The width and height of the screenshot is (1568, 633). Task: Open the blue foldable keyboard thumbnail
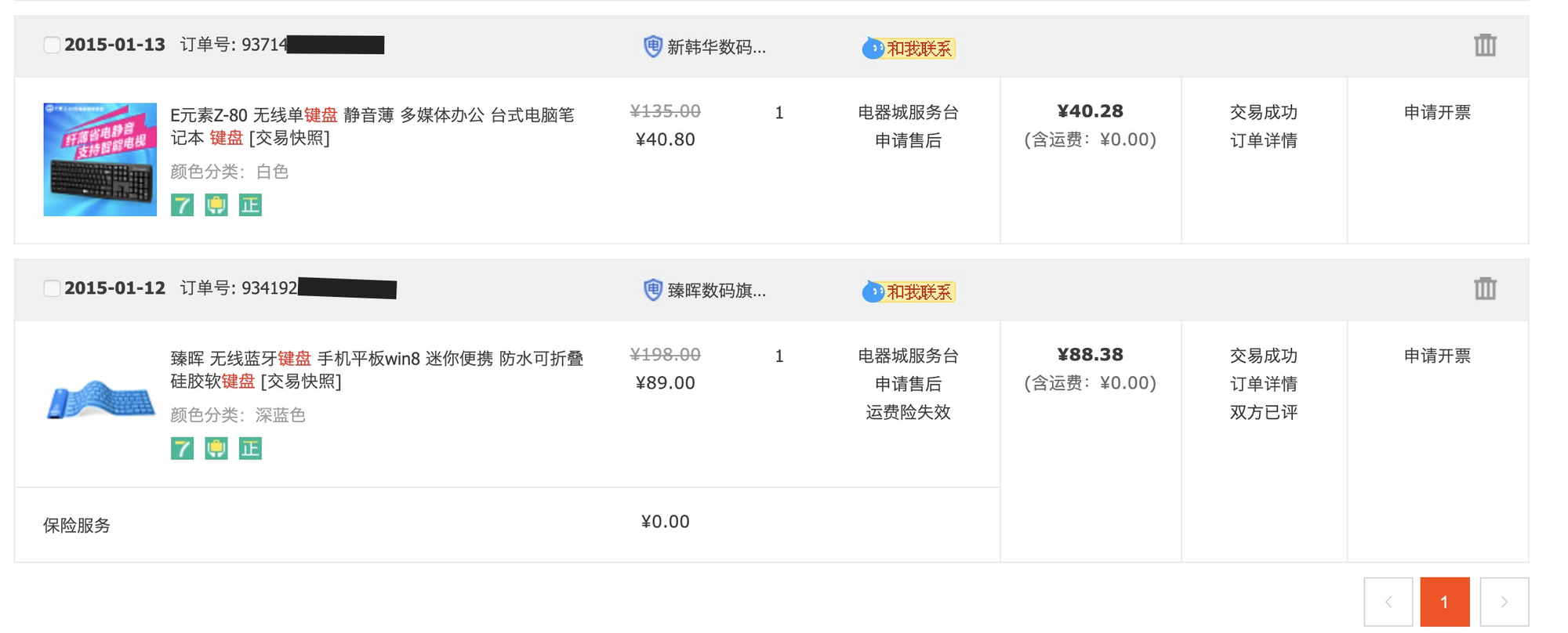[100, 400]
